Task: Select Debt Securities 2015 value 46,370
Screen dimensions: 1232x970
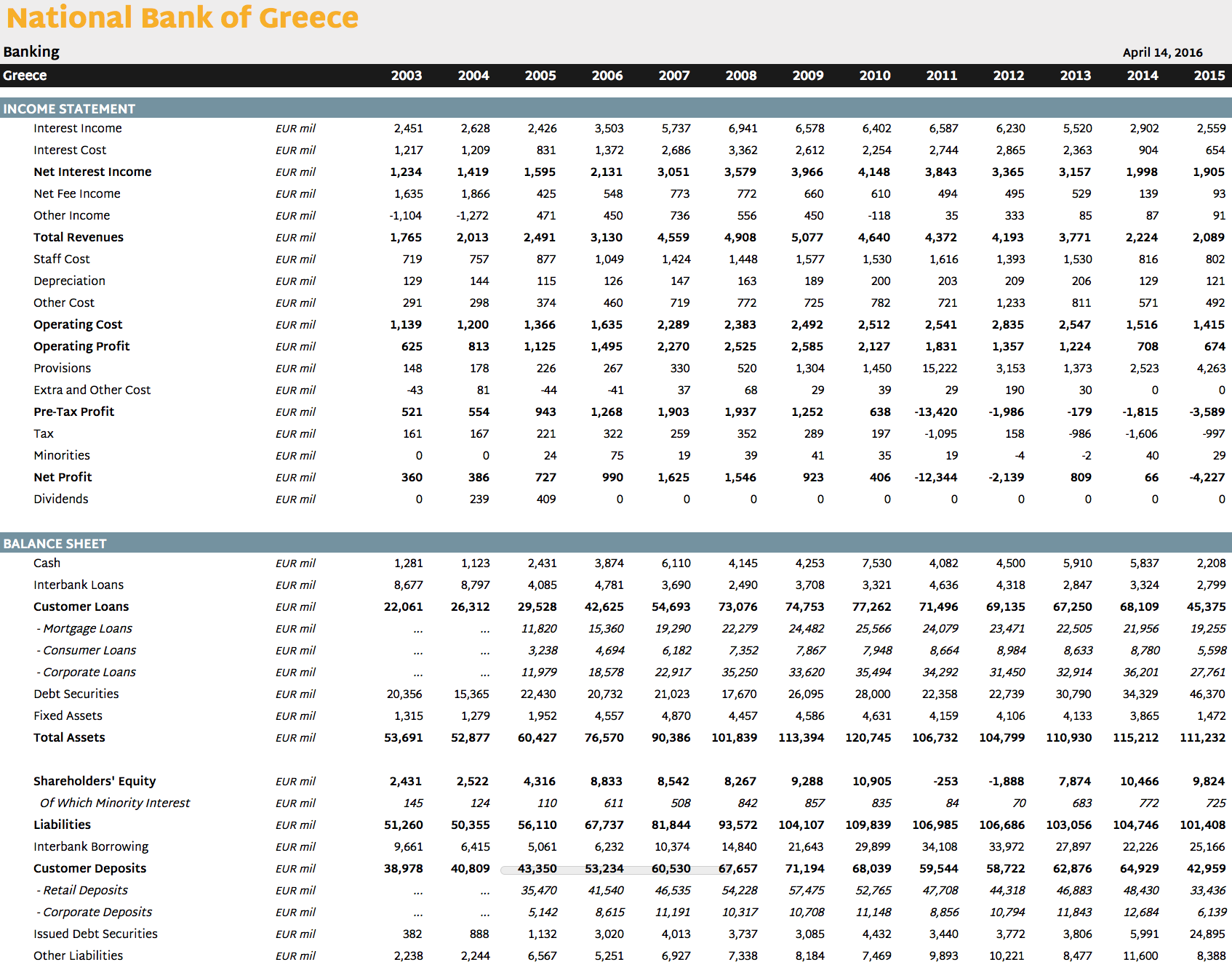Action: pos(1207,694)
